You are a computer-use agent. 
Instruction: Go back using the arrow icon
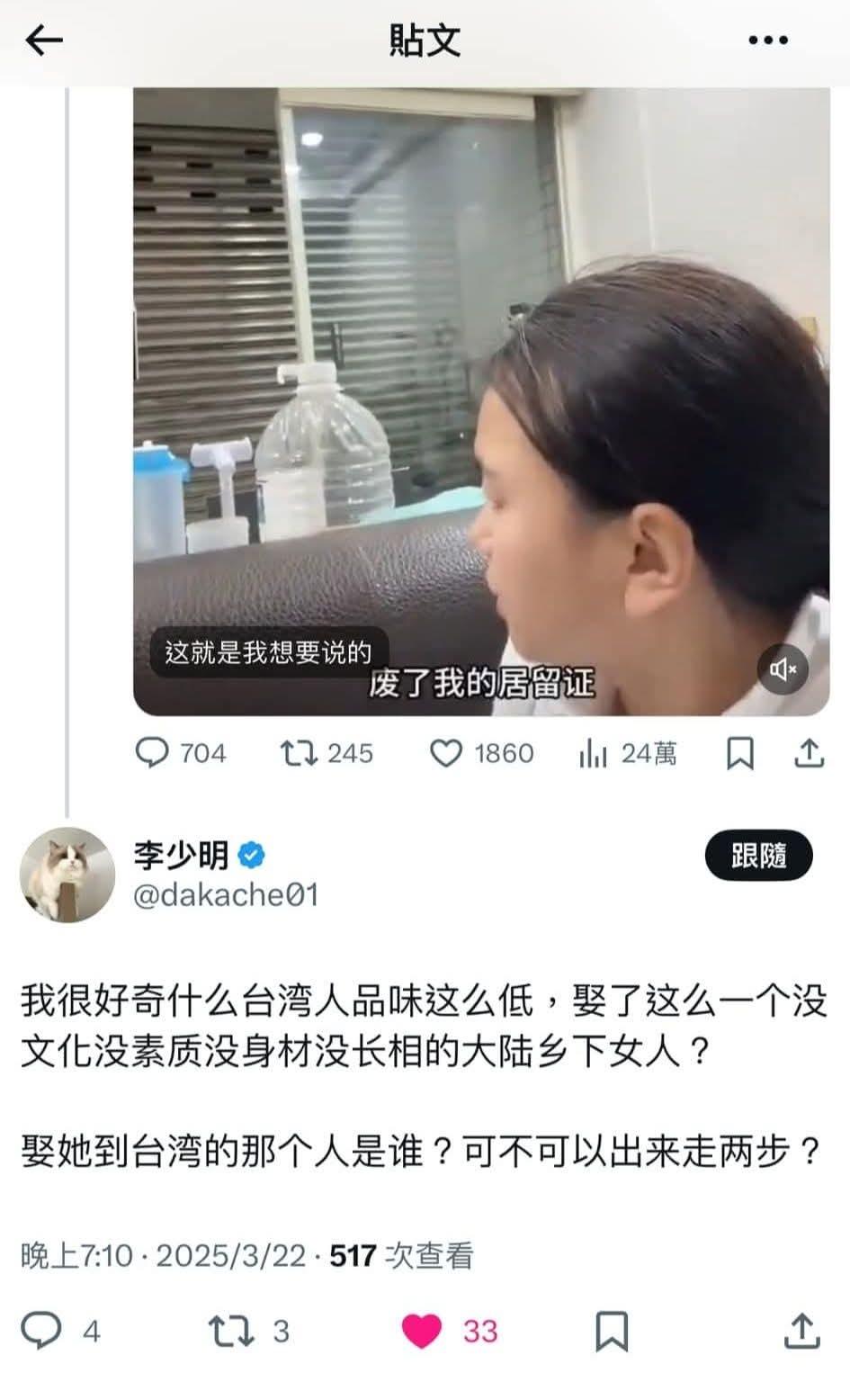(43, 40)
